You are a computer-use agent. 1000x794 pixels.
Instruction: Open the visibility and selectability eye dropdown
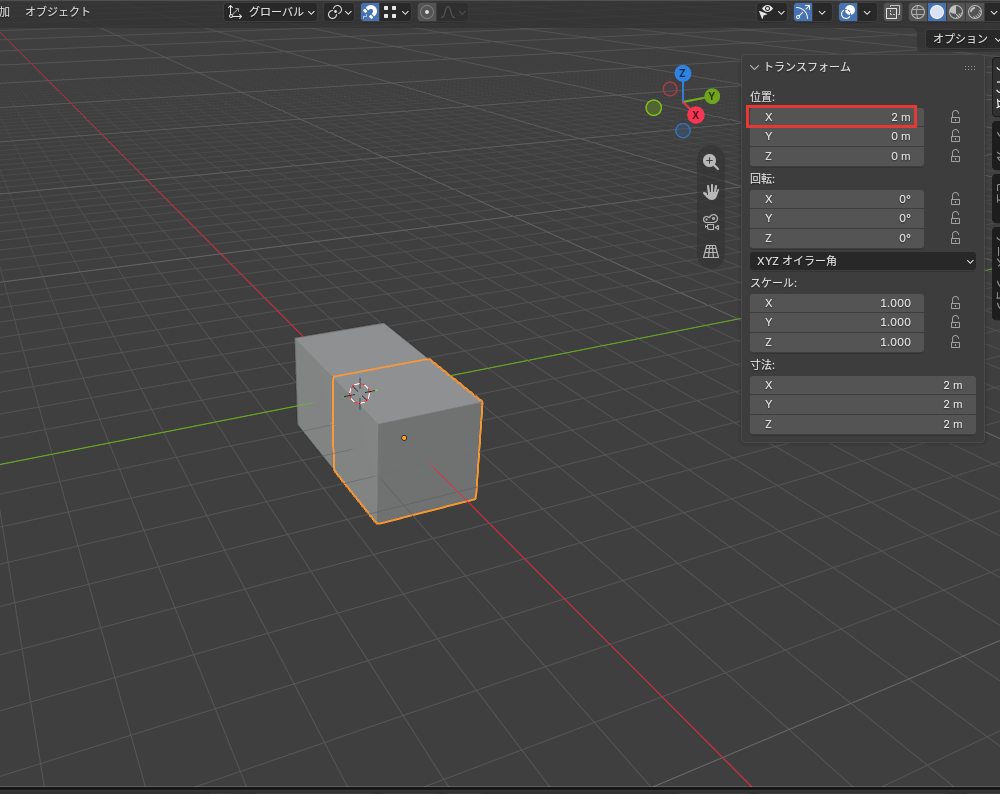click(771, 12)
